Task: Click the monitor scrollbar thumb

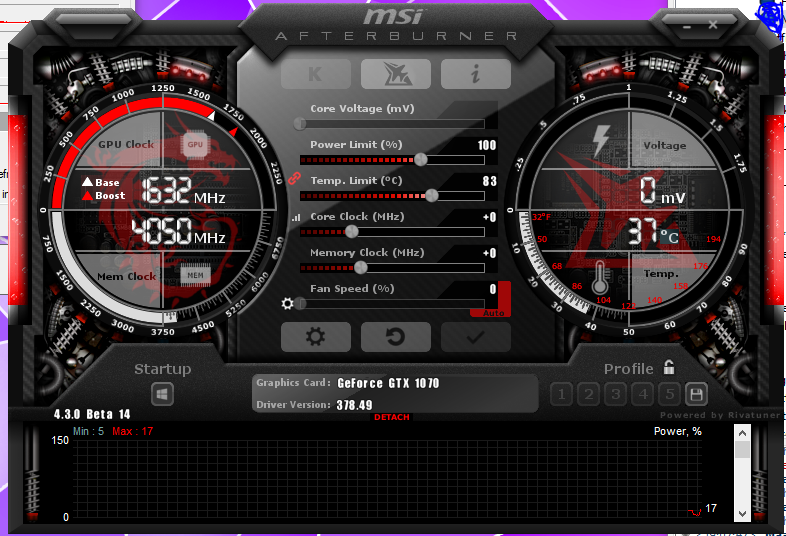Action: pos(742,449)
